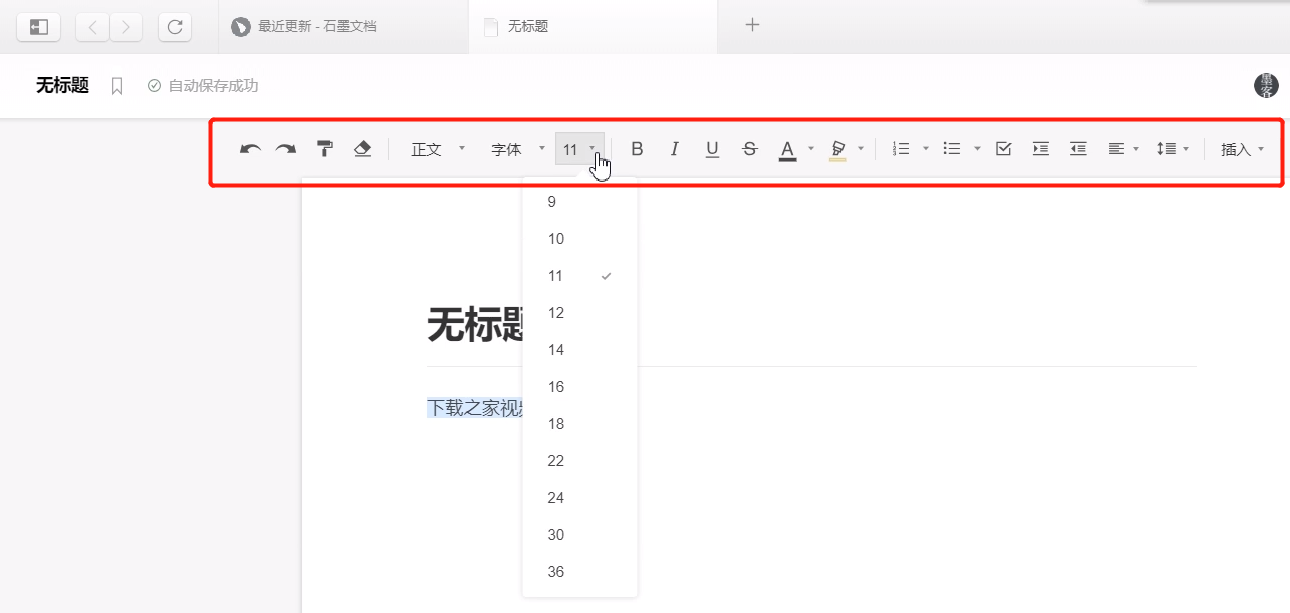Open the font color picker
The height and width of the screenshot is (613, 1290).
tap(788, 148)
